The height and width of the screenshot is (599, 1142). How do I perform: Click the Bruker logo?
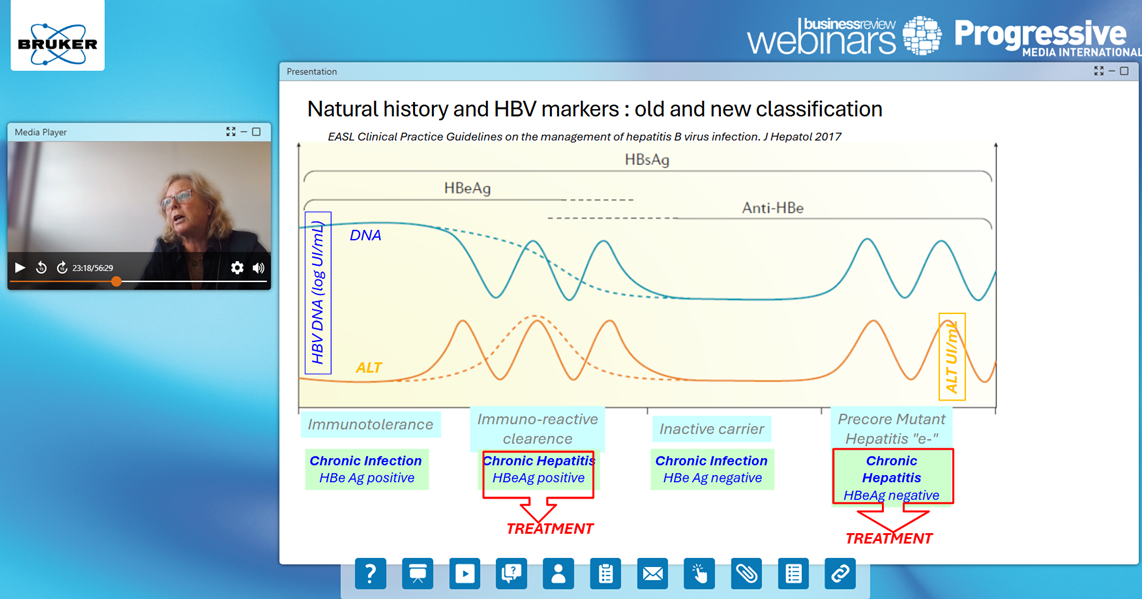[57, 36]
